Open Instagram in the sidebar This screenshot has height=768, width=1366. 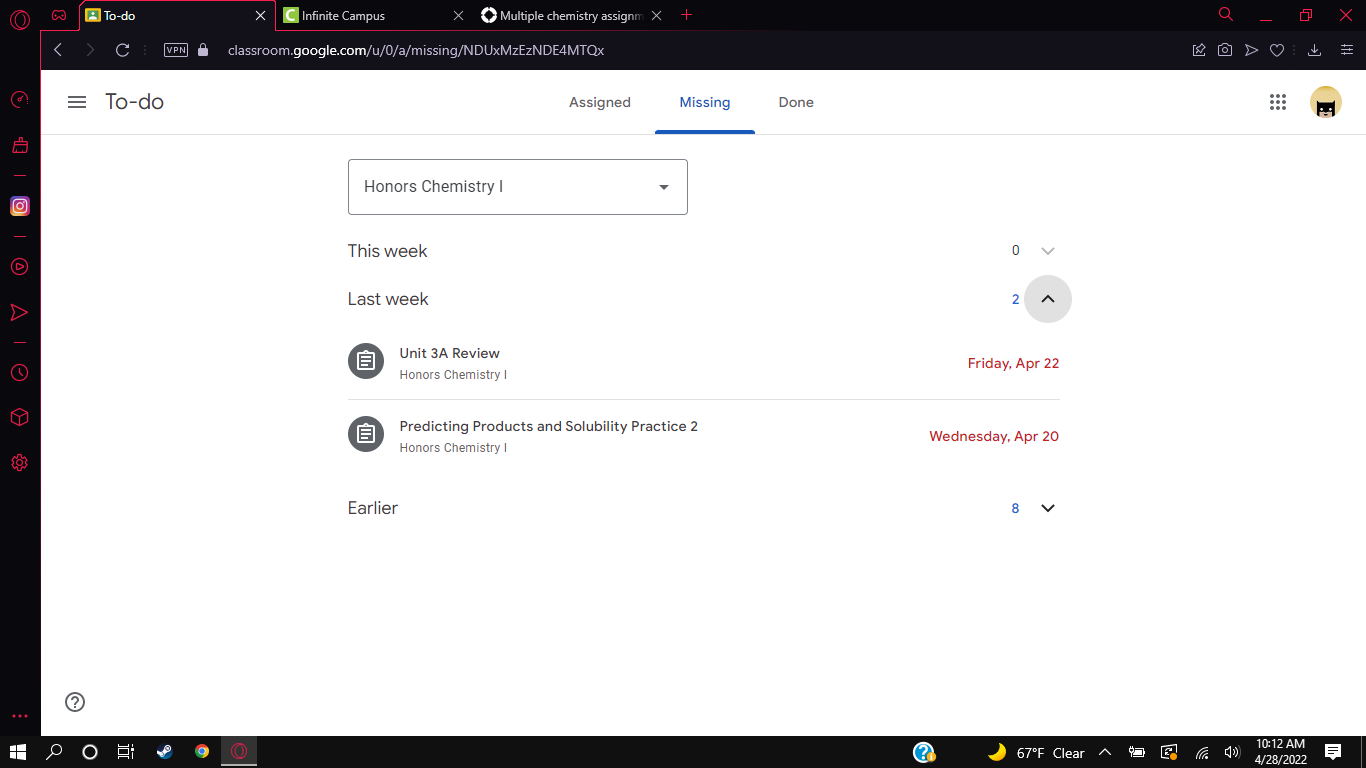point(19,206)
